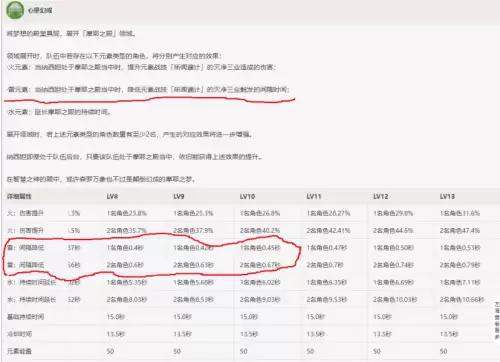This screenshot has width=500, height=362.
Task: Click the cell 1名角色7.11秒
Action: pos(460,283)
